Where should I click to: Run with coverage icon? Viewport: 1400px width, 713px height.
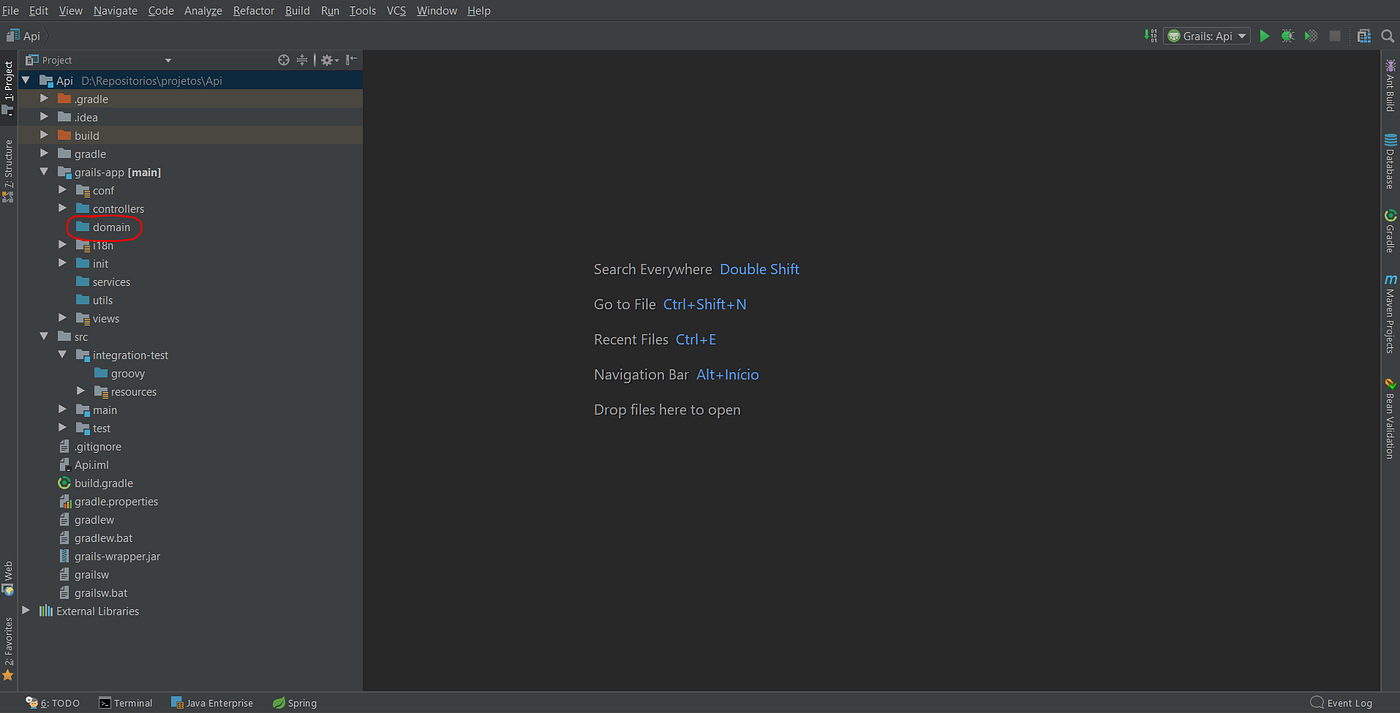click(x=1311, y=35)
